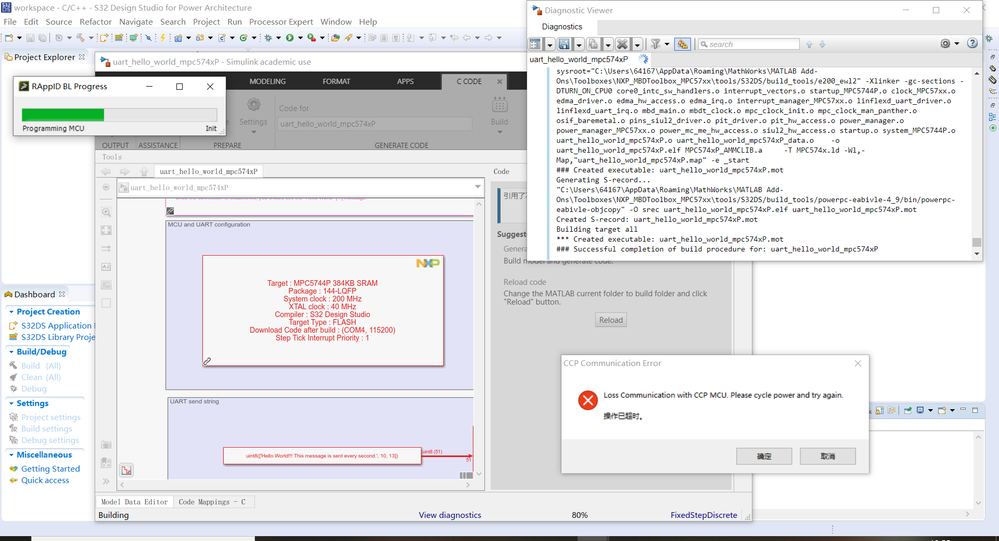Click the clear (X) icon in Diagnostic Viewer
This screenshot has width=999, height=541.
coord(622,44)
